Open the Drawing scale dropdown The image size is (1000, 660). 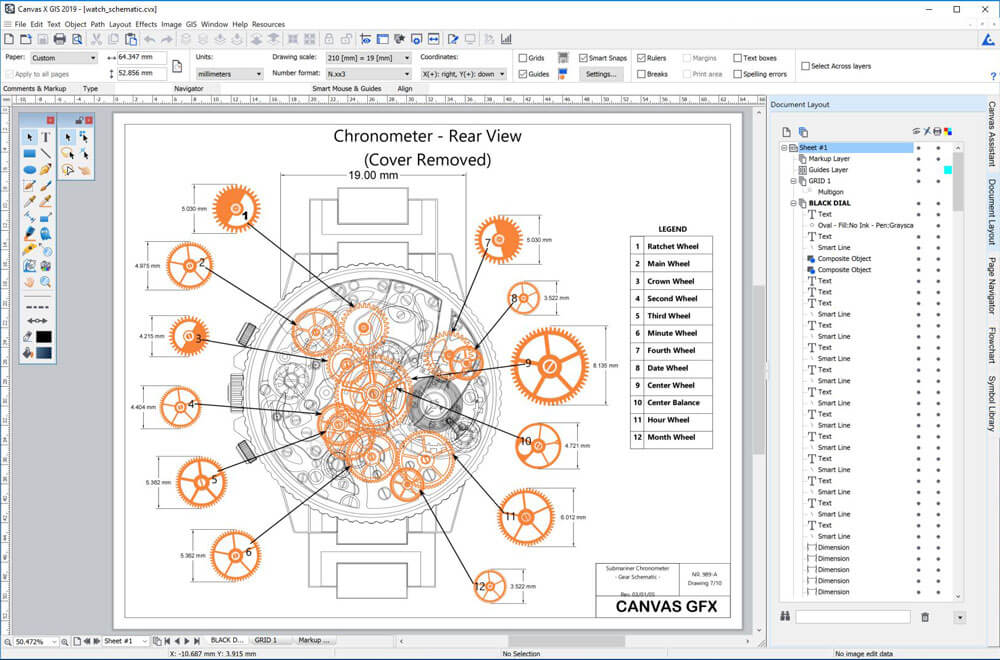pos(369,58)
